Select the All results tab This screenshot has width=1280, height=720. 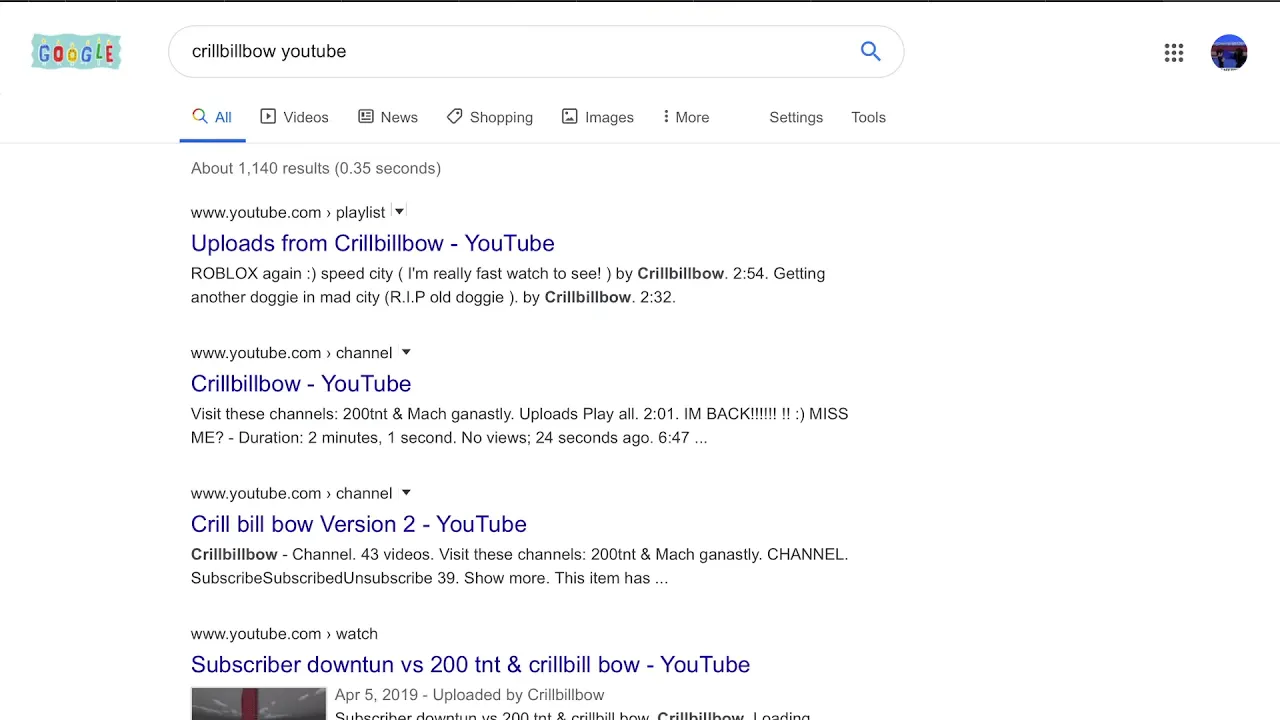(x=212, y=117)
